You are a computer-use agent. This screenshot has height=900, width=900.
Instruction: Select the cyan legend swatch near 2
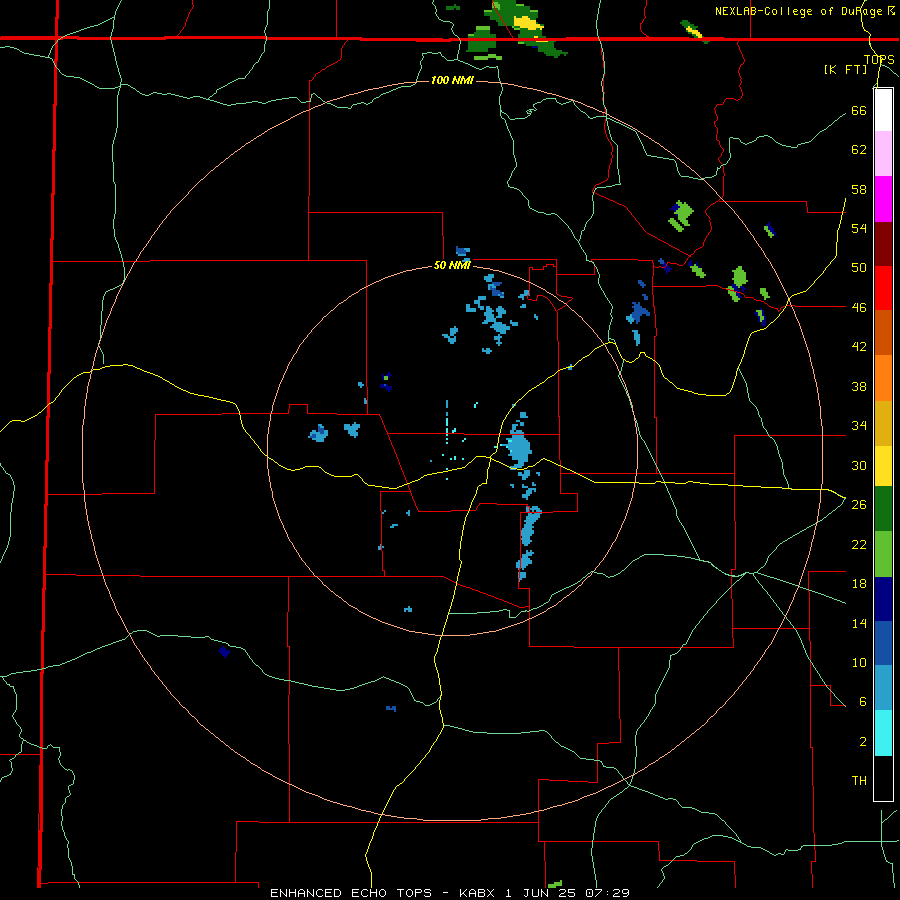click(883, 733)
